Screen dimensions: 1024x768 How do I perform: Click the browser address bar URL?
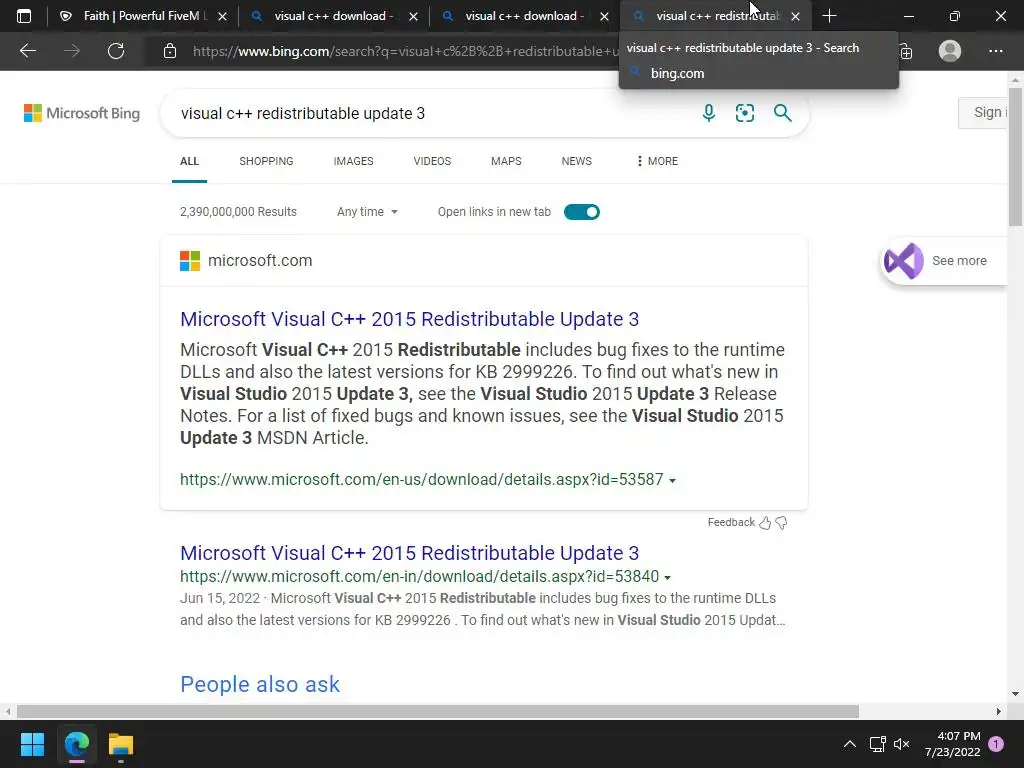(x=405, y=51)
